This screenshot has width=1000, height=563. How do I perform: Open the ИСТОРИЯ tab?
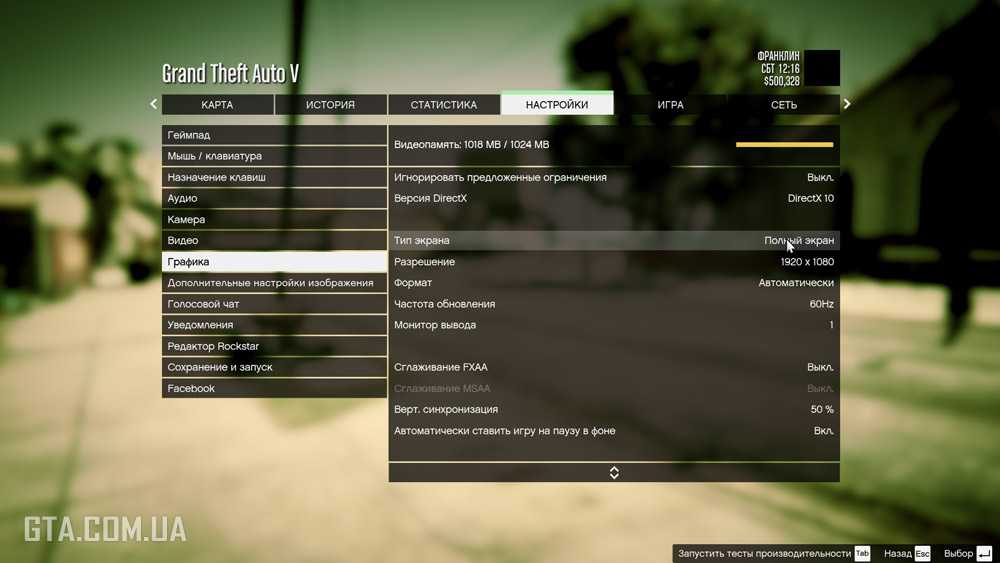coord(330,105)
